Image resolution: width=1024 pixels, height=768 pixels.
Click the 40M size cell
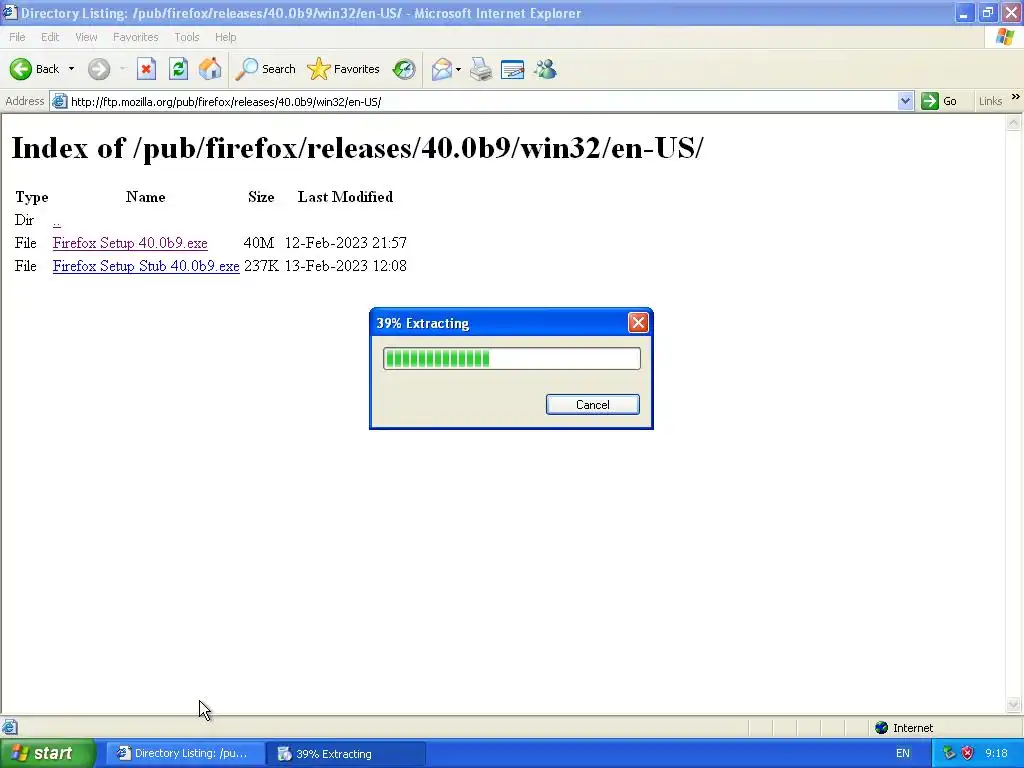259,243
